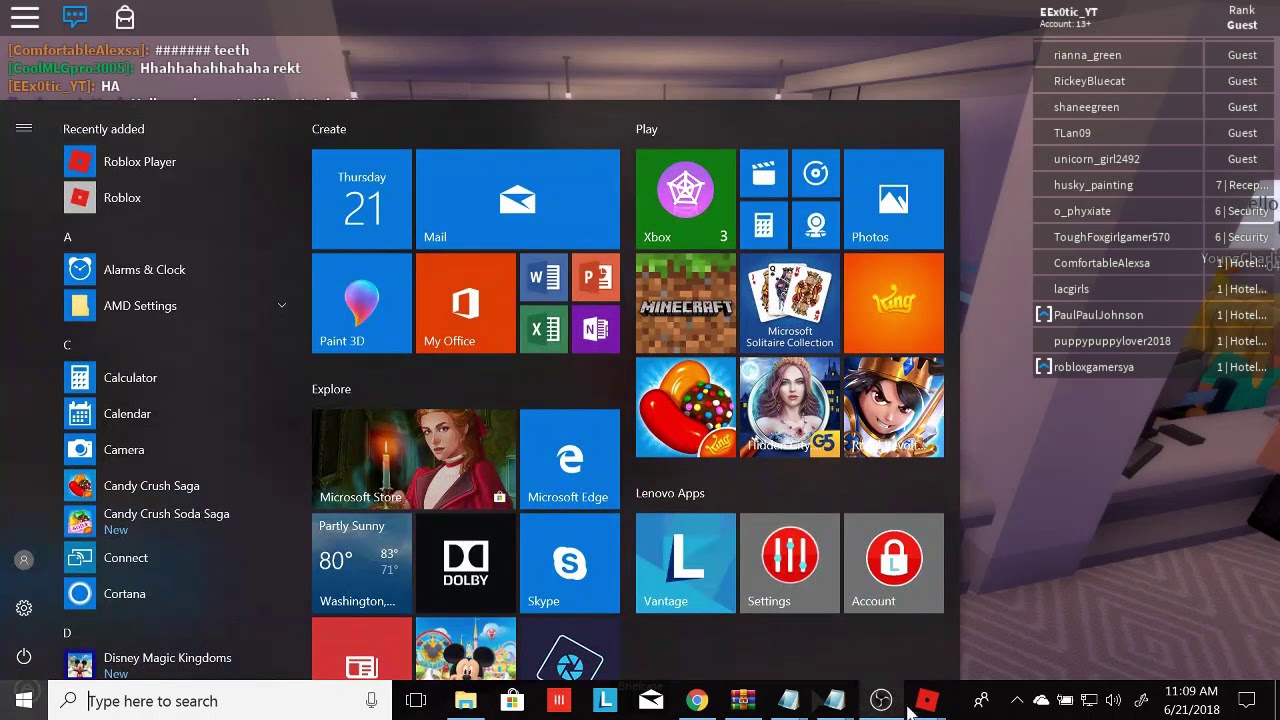Launch the Excel tile
Image resolution: width=1280 pixels, height=720 pixels.
pos(543,329)
